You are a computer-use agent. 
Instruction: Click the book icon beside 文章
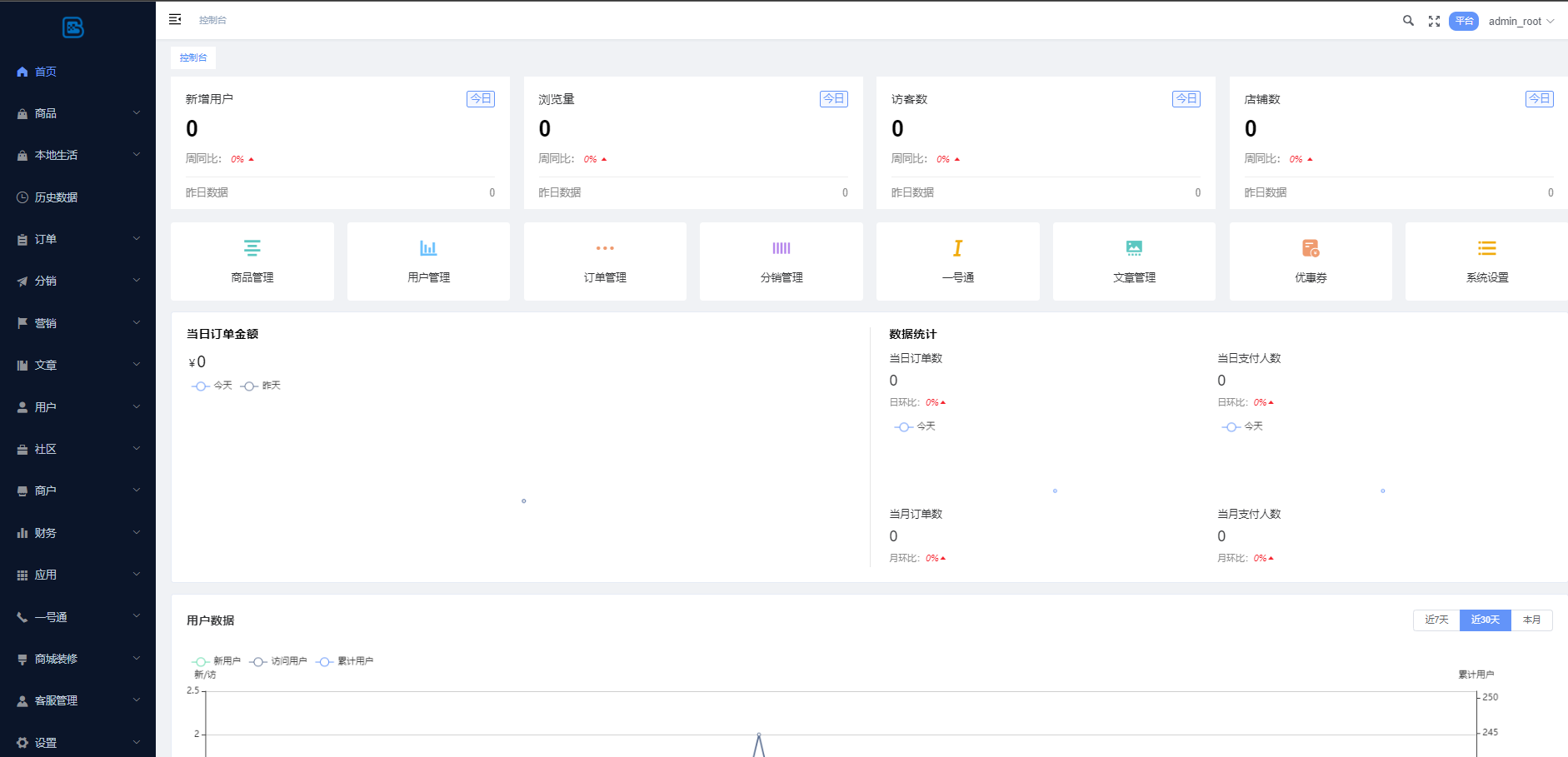tap(22, 366)
